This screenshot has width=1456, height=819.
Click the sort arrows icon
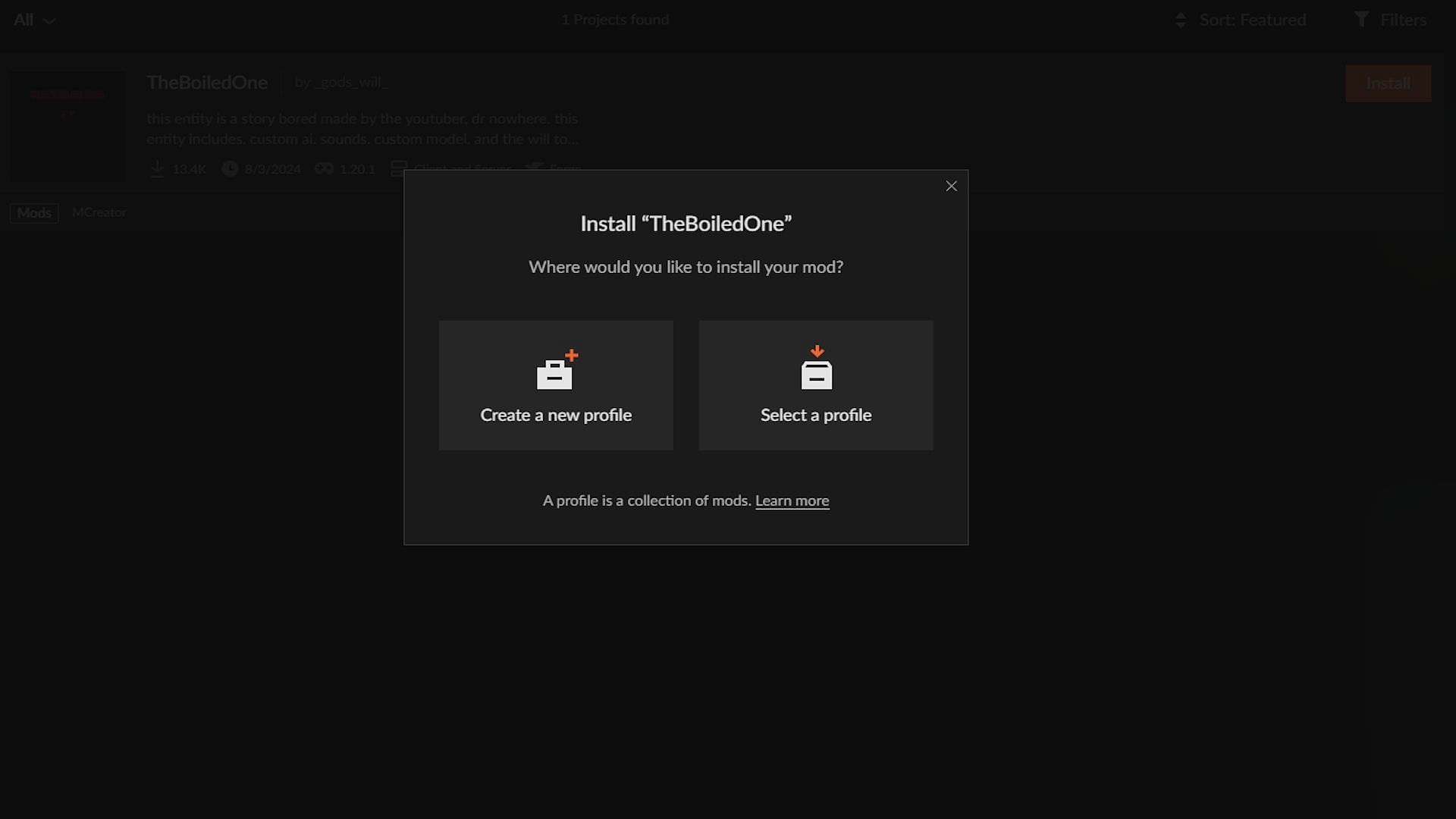click(x=1180, y=20)
